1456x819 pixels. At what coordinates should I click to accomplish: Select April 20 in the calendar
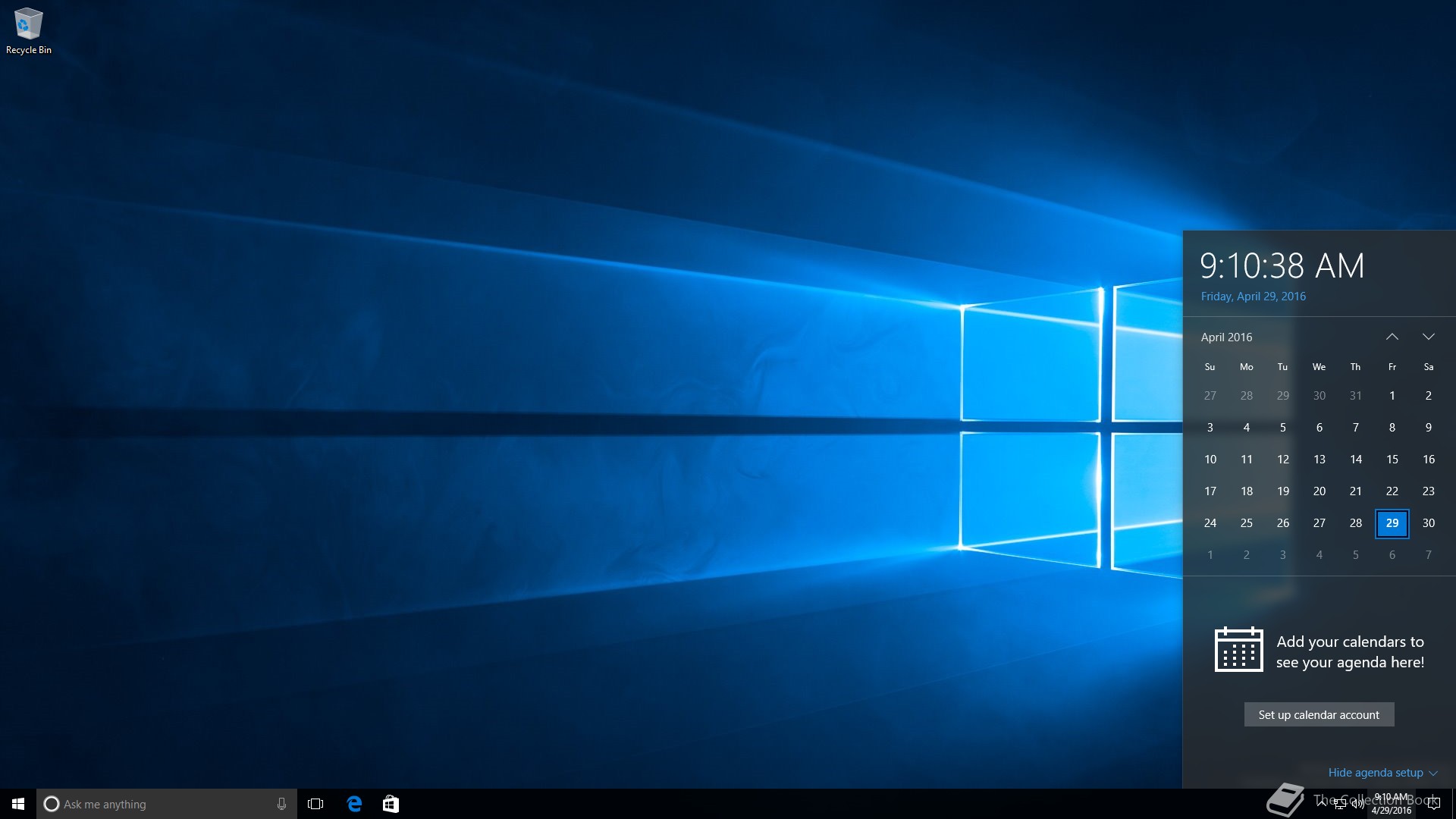1319,491
